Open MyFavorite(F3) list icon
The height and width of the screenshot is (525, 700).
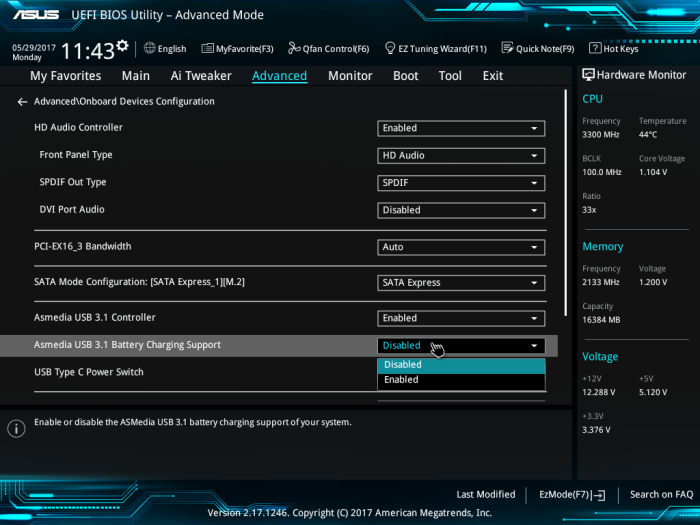click(x=207, y=48)
